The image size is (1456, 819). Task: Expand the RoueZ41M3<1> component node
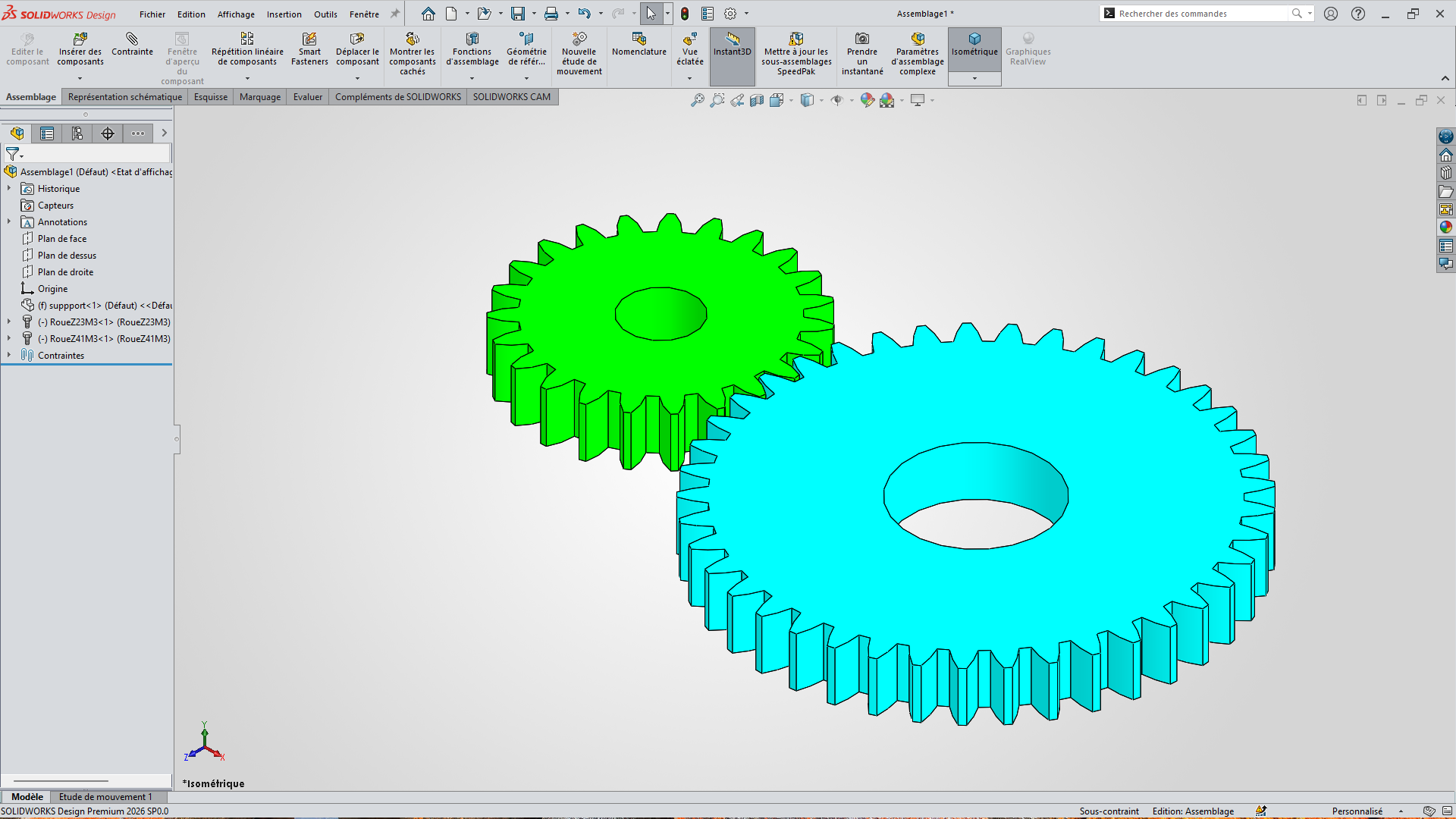[9, 338]
